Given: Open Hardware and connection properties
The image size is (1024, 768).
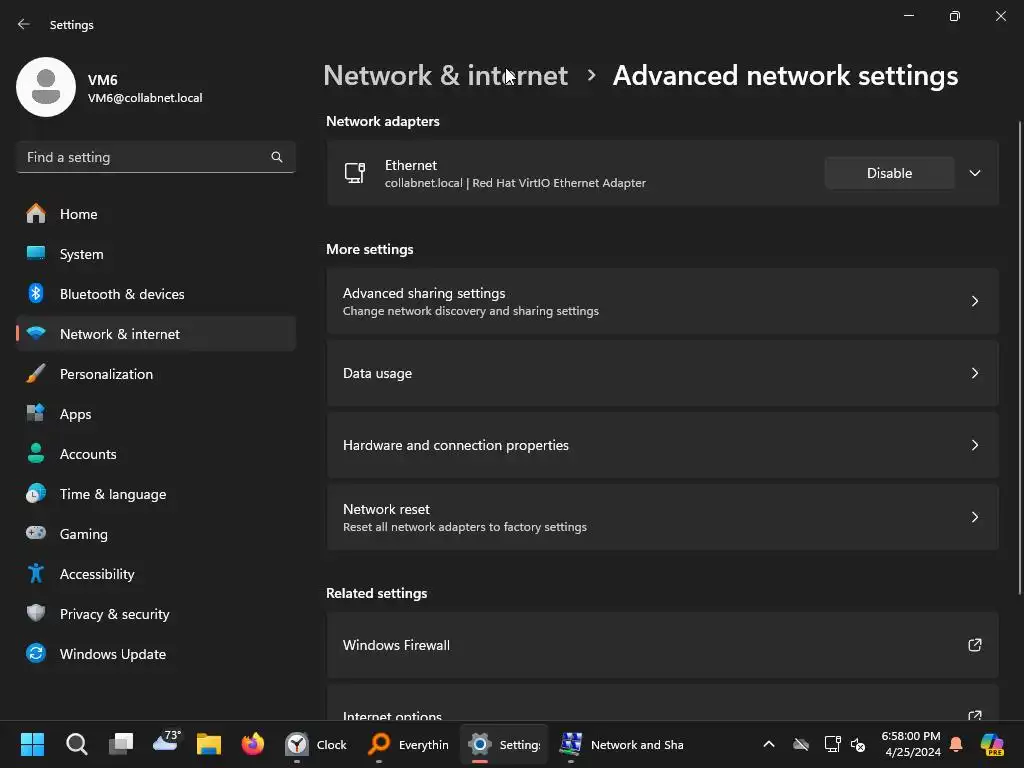Looking at the screenshot, I should (x=662, y=445).
